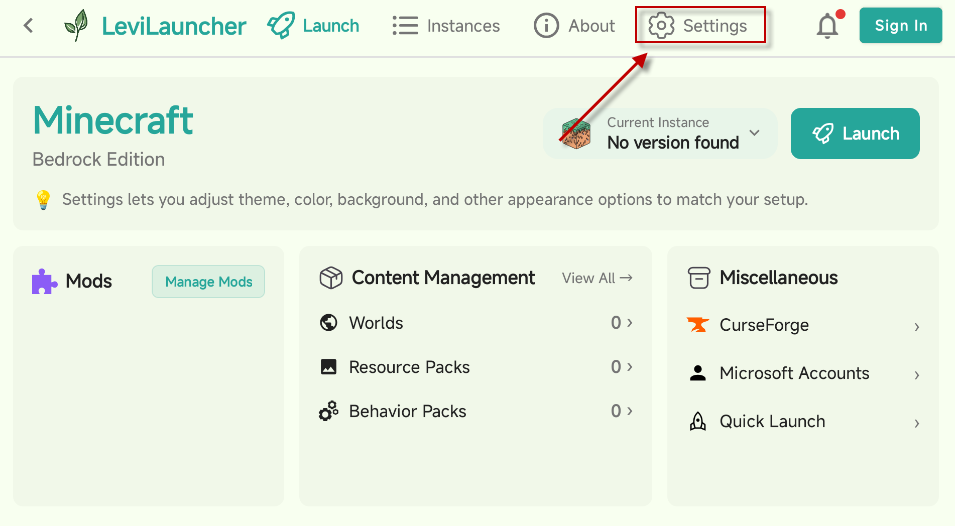The height and width of the screenshot is (526, 955).
Task: Click the Resource Packs count 0
Action: tap(616, 367)
